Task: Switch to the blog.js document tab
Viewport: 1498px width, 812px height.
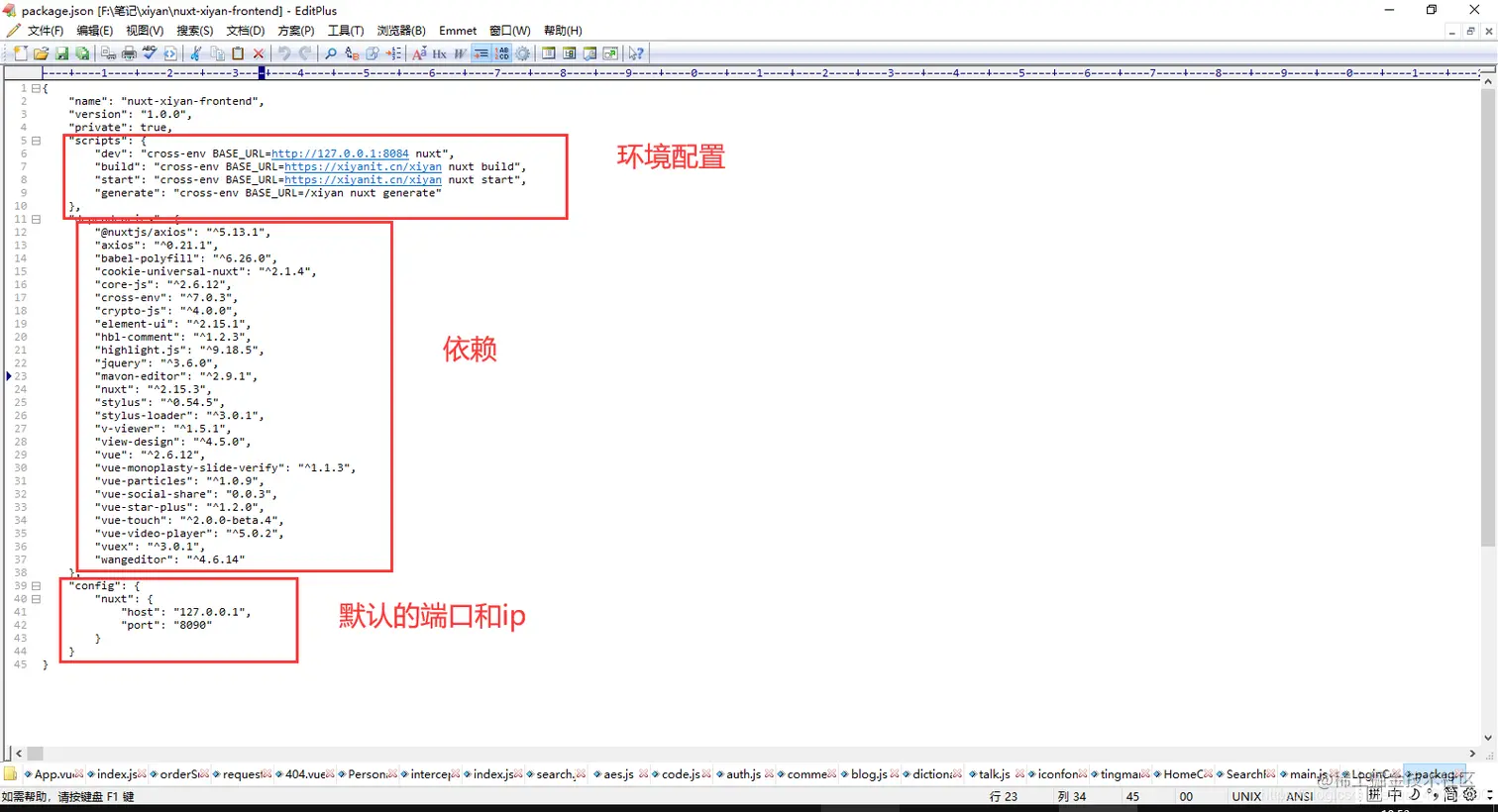Action: [869, 774]
